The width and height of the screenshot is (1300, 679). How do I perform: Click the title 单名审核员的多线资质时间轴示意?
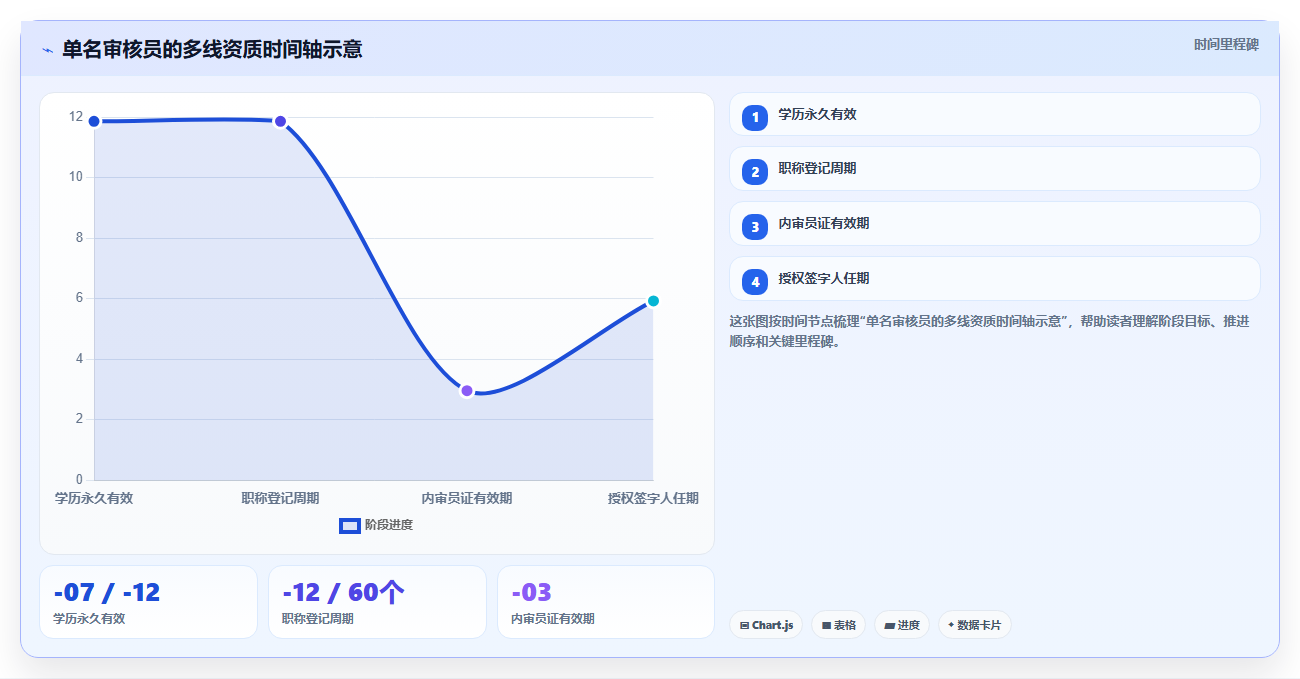(x=212, y=49)
